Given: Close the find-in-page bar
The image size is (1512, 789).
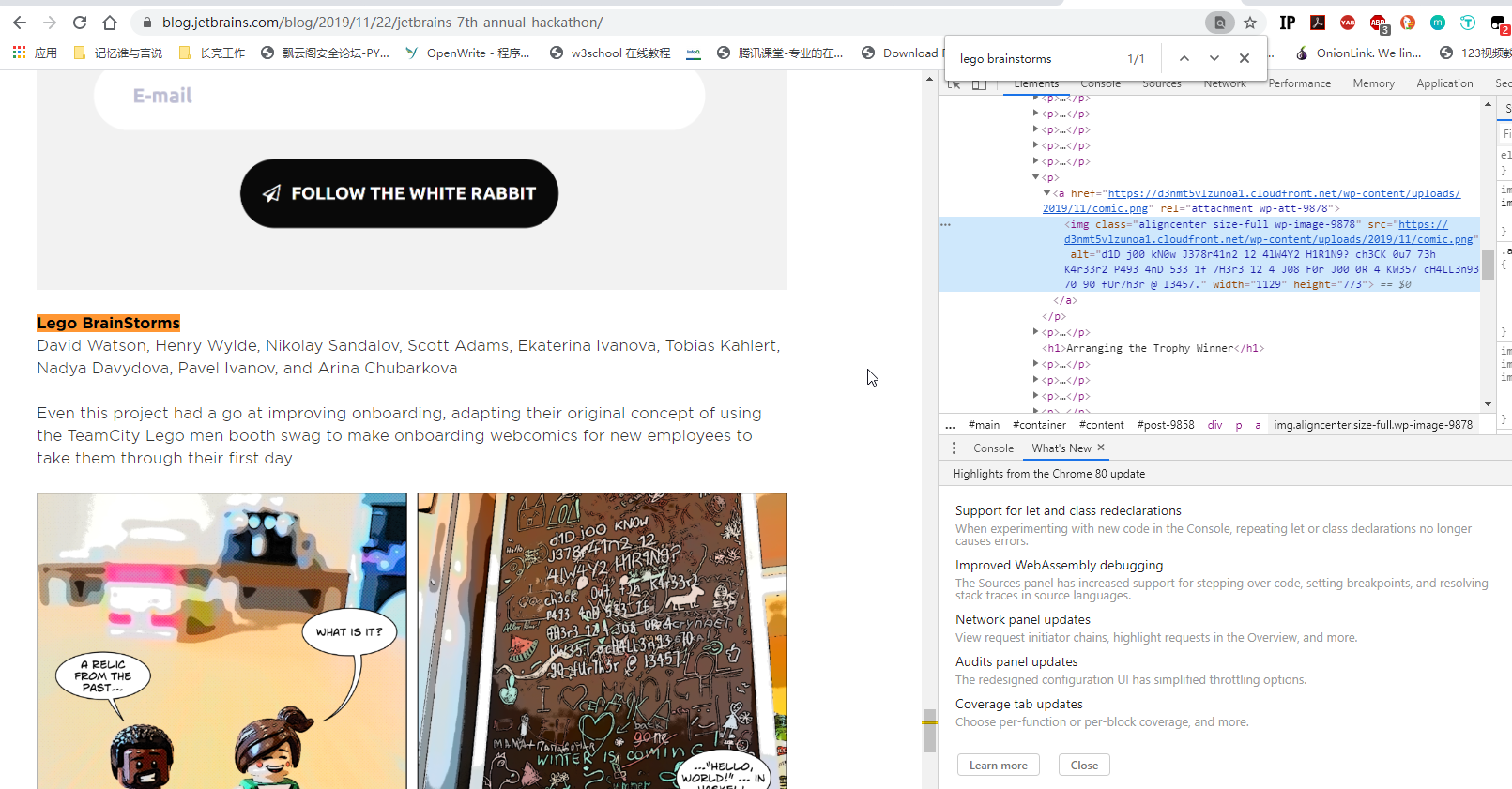Looking at the screenshot, I should [x=1245, y=58].
